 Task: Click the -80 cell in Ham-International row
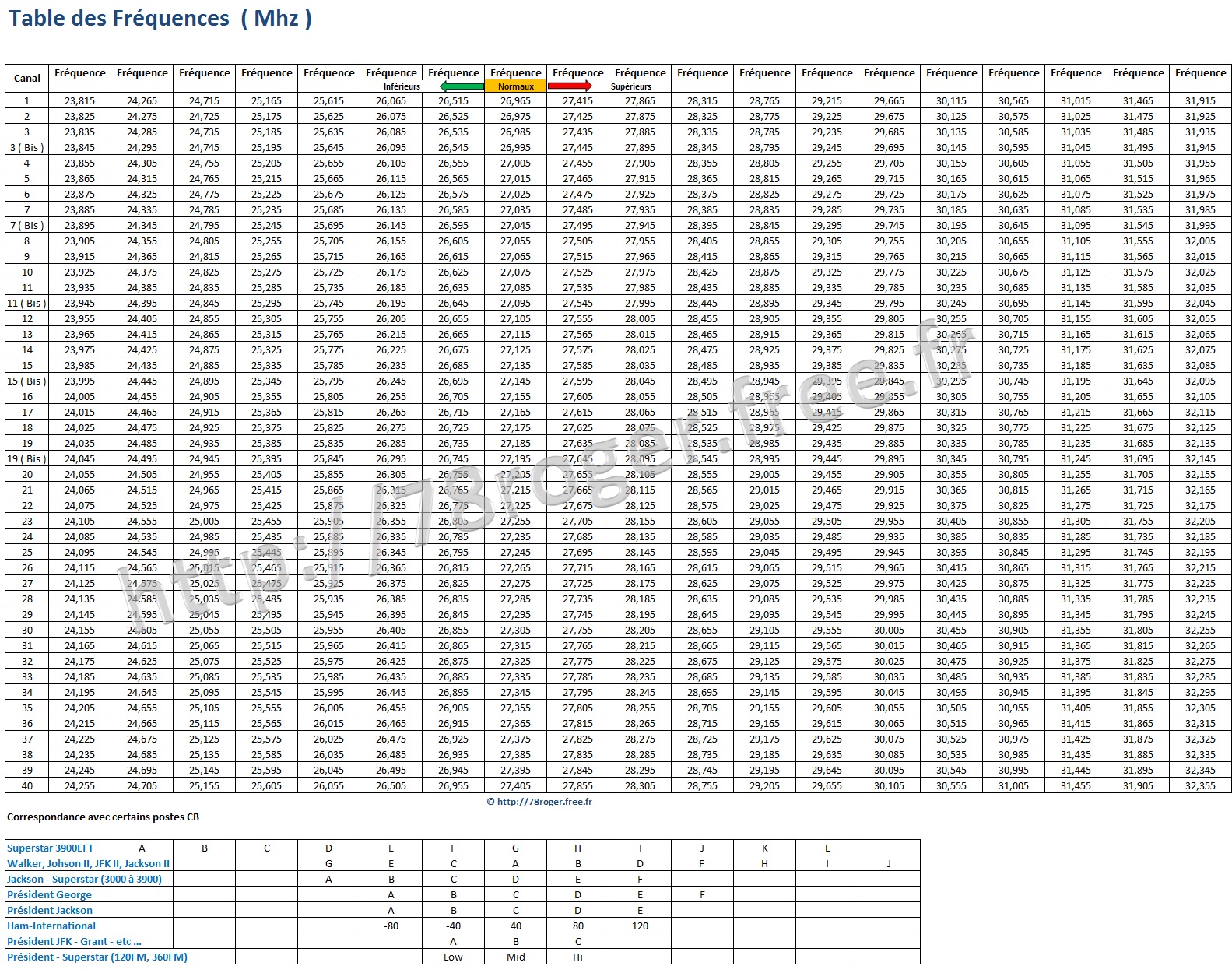(391, 926)
